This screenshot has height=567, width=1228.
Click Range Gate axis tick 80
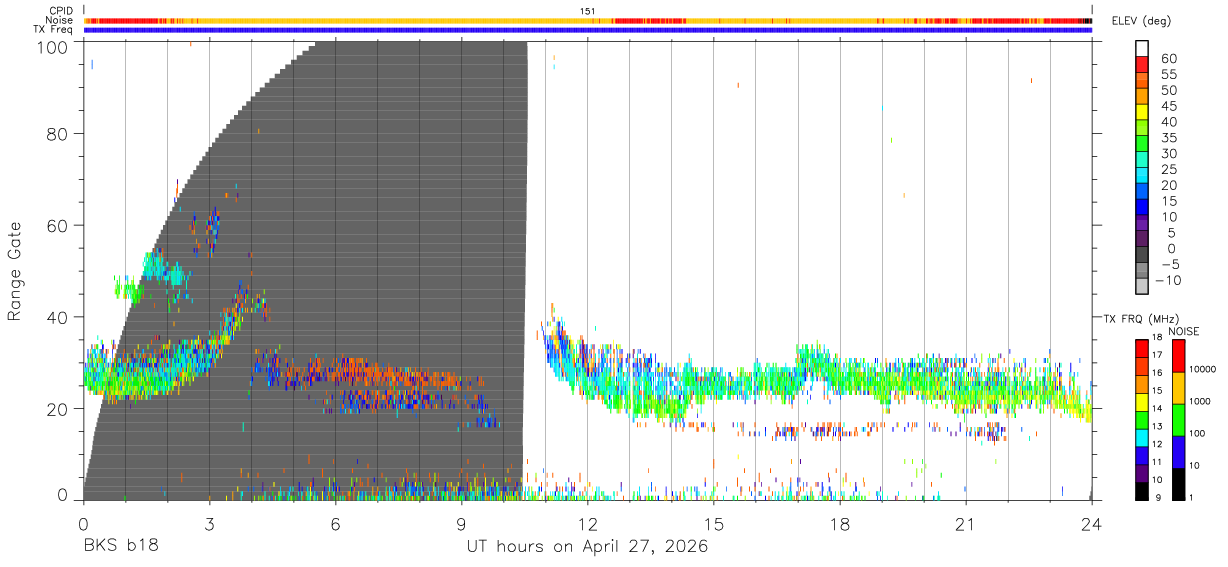coord(55,133)
